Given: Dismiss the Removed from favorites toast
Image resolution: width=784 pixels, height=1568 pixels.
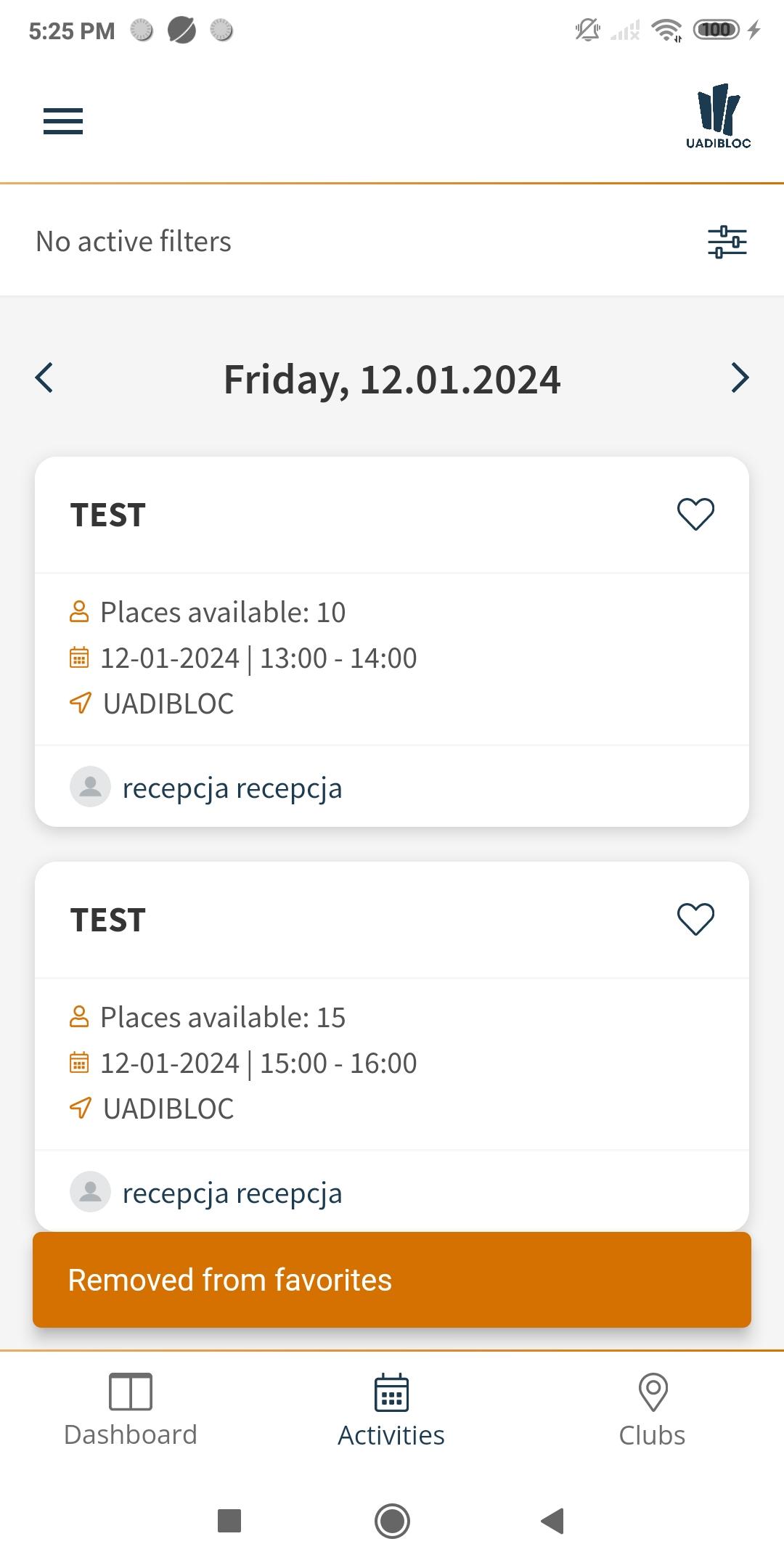Looking at the screenshot, I should tap(392, 1280).
